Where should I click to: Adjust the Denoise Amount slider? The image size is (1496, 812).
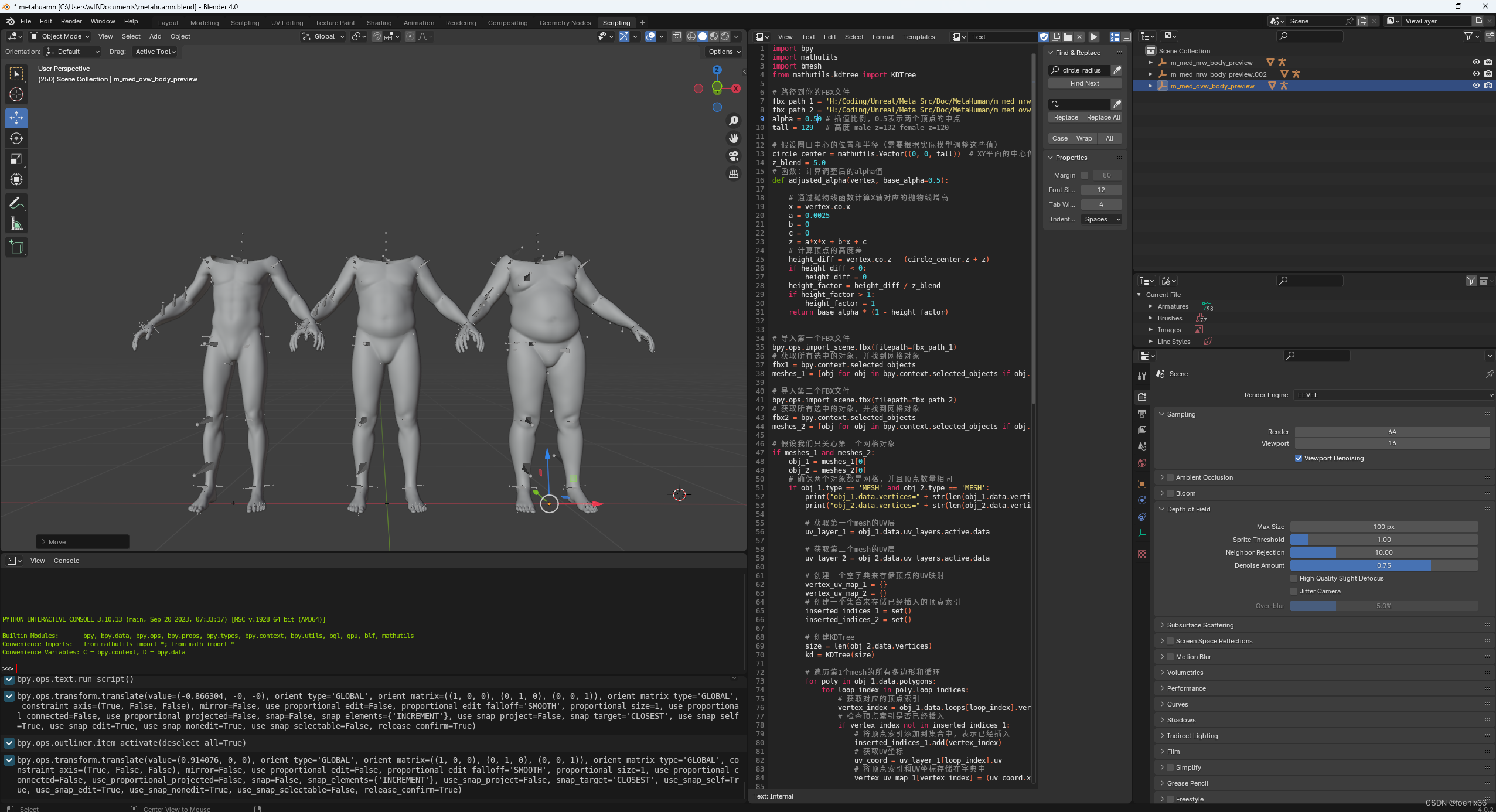pyautogui.click(x=1383, y=565)
